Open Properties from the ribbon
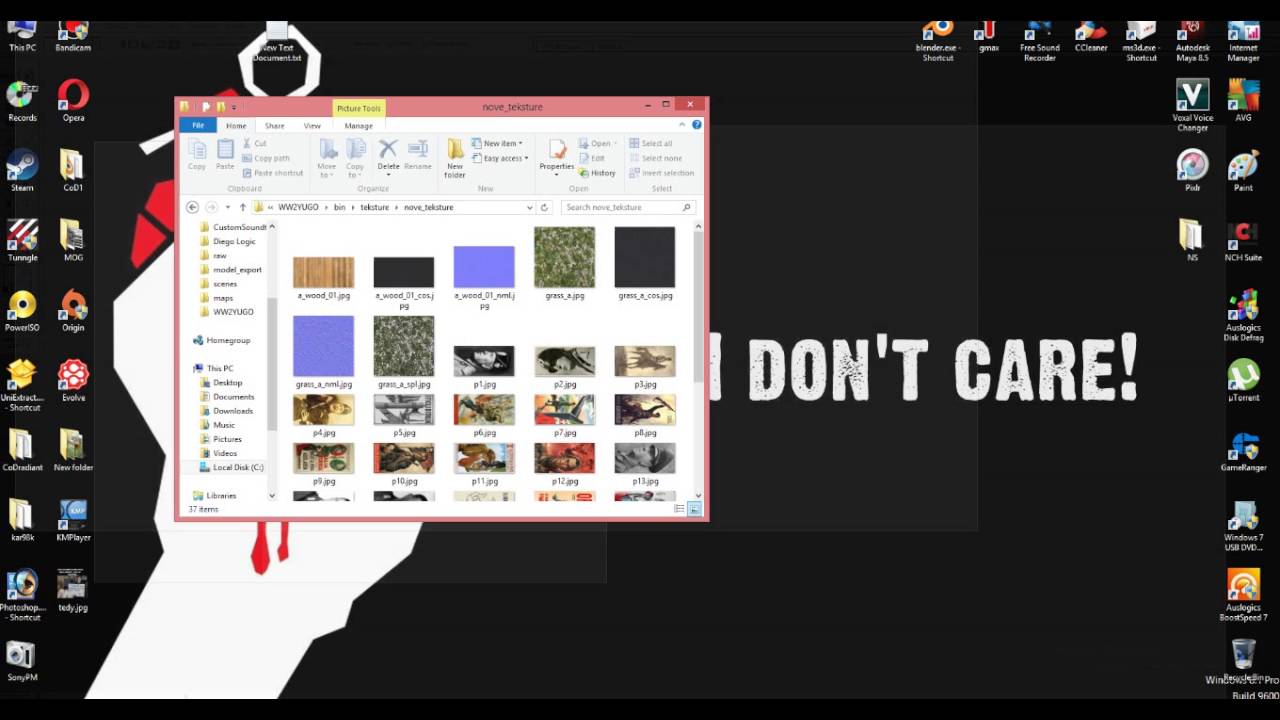The image size is (1280, 720). tap(557, 152)
